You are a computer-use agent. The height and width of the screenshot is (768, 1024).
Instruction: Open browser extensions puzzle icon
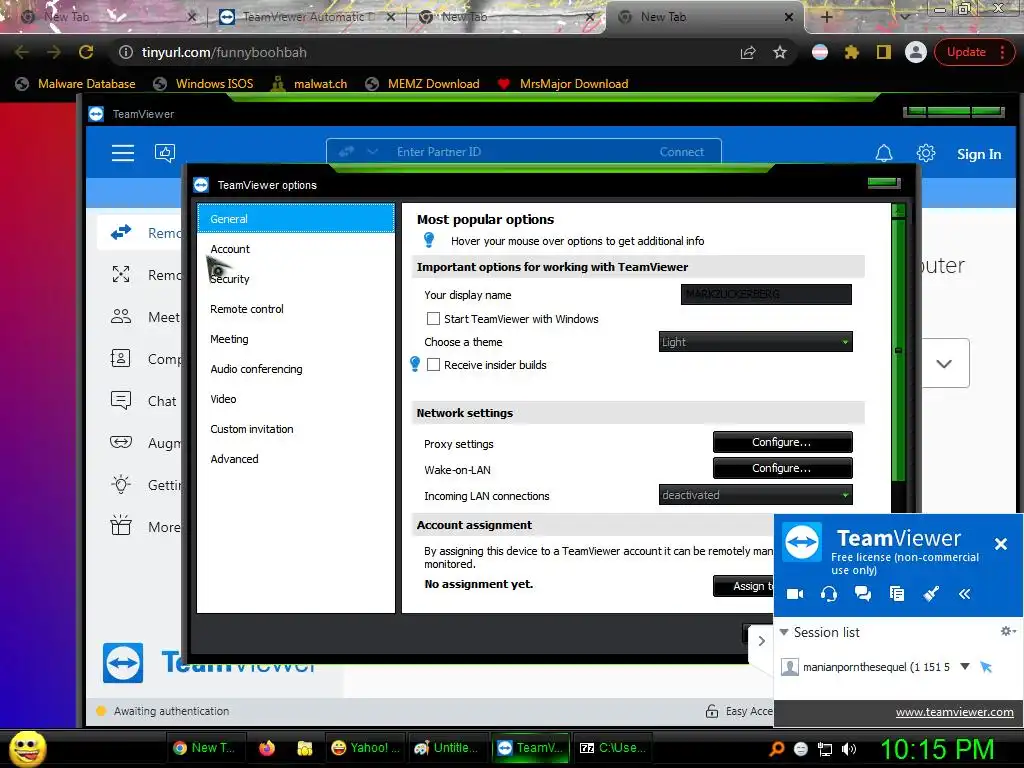(x=852, y=52)
